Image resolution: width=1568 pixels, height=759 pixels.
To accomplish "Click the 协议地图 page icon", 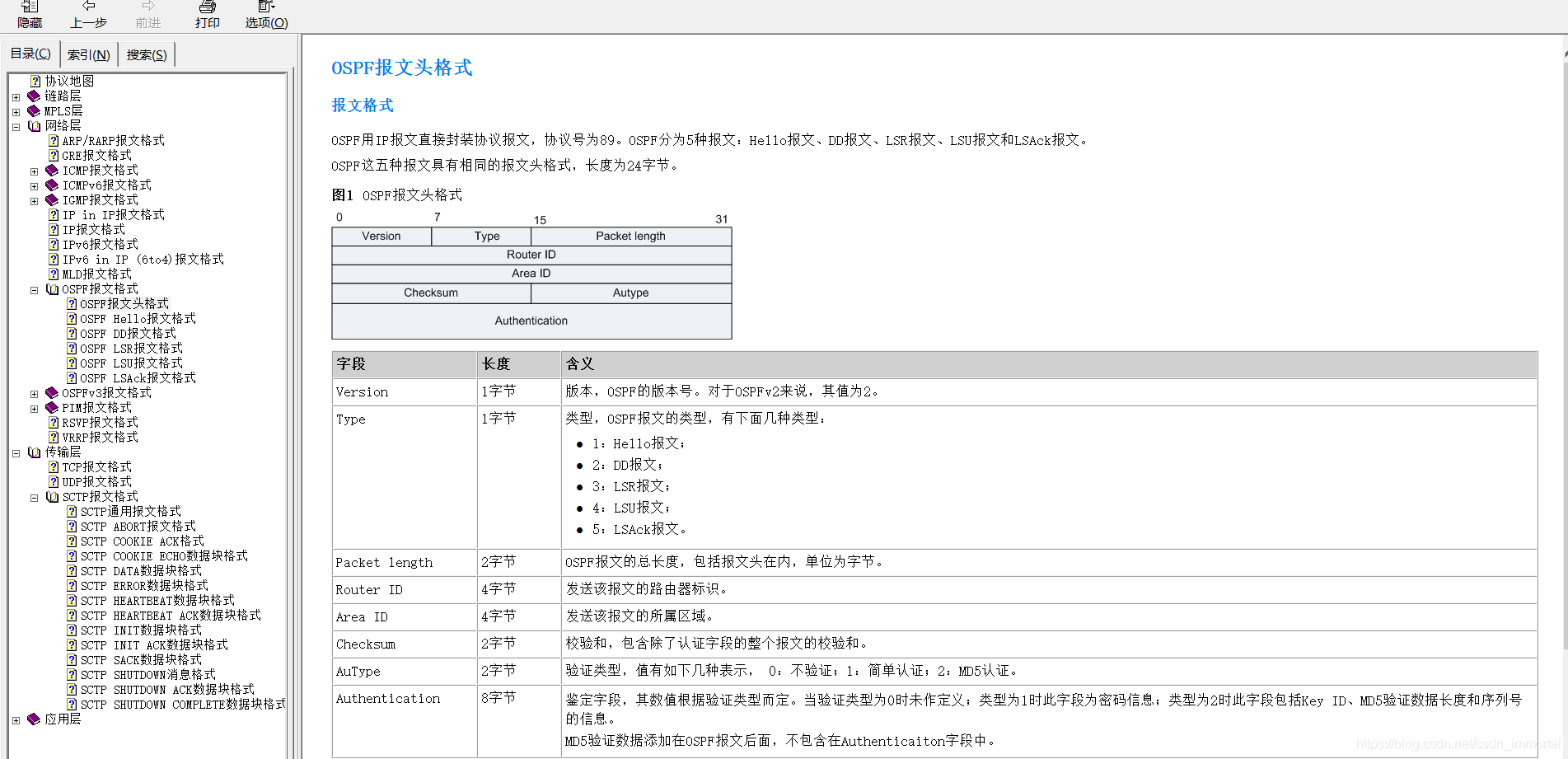I will point(35,82).
